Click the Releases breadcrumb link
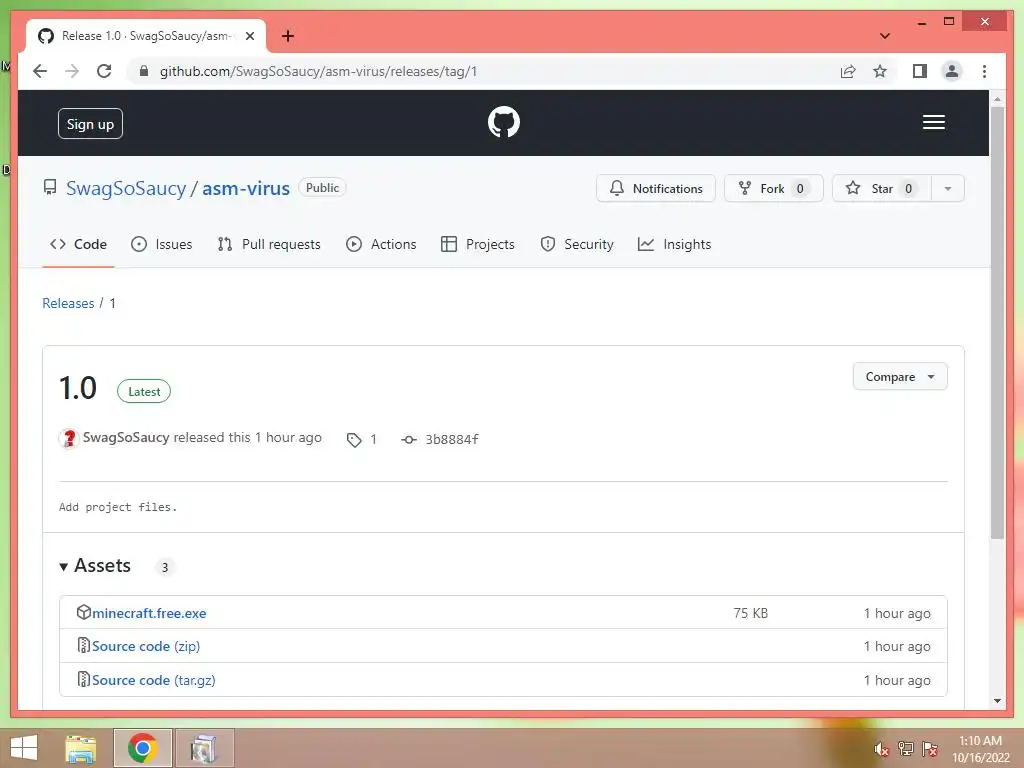Screen dimensions: 1024x768 click(68, 303)
